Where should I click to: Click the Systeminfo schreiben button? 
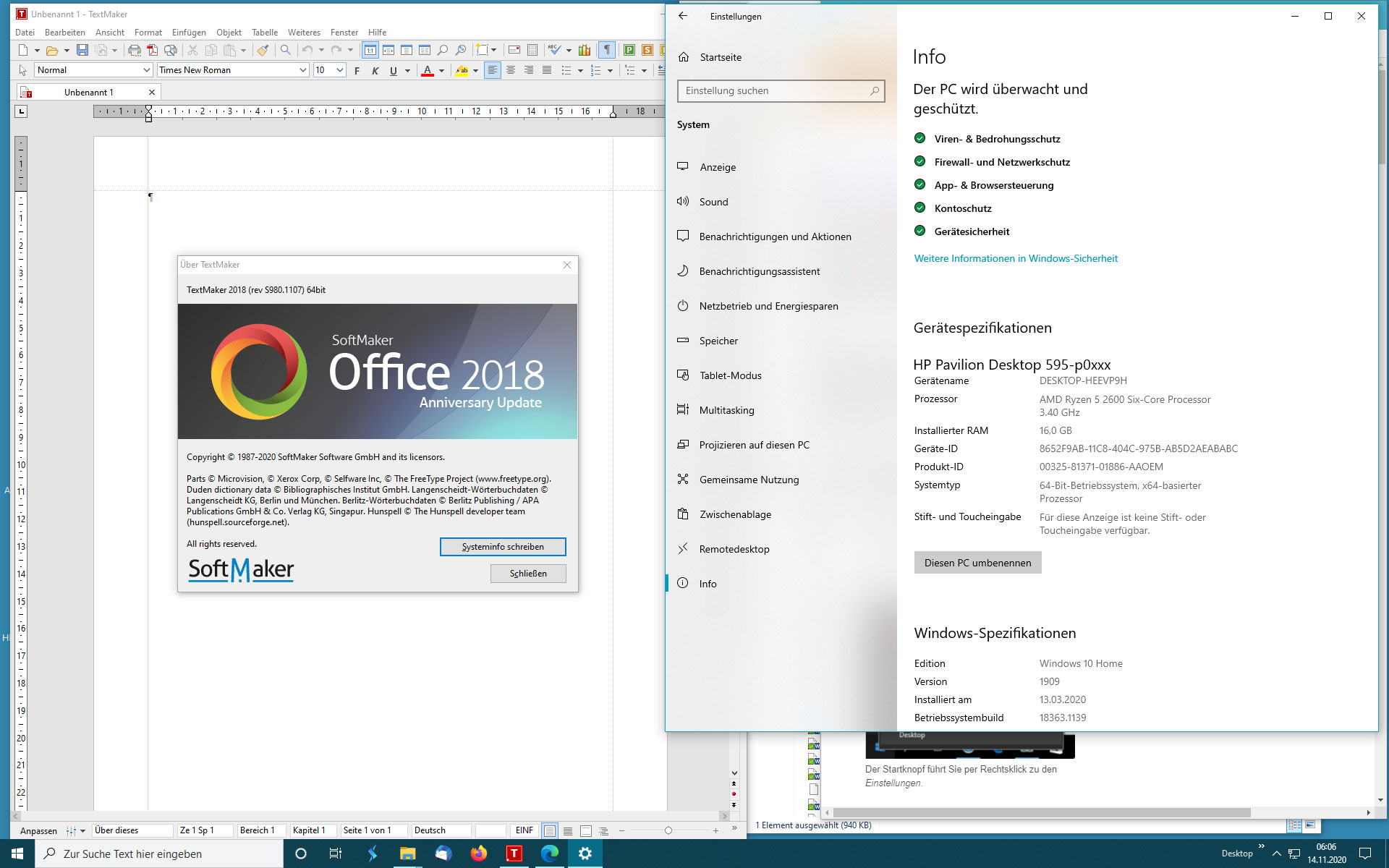503,547
